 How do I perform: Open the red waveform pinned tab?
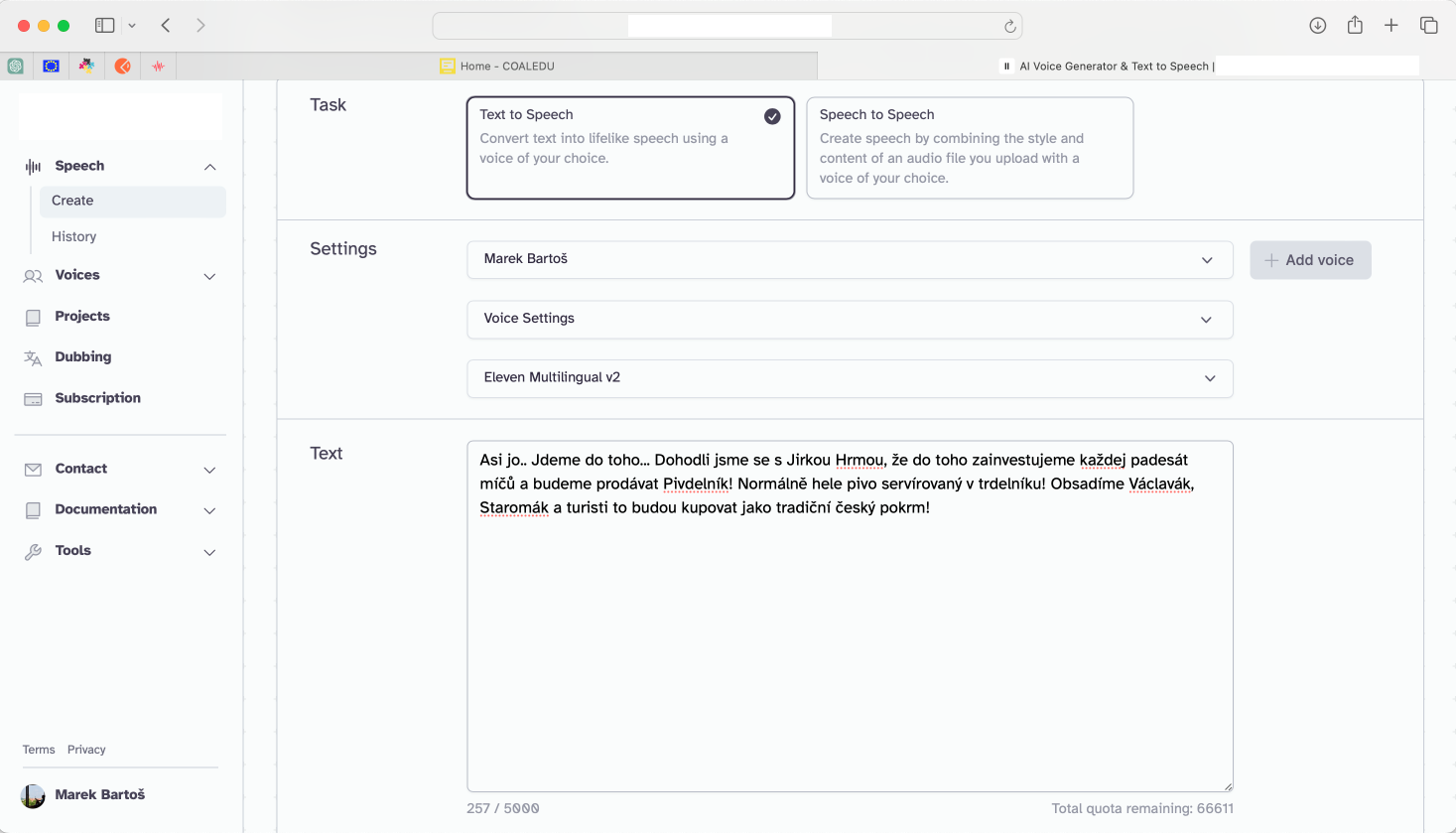pos(158,67)
